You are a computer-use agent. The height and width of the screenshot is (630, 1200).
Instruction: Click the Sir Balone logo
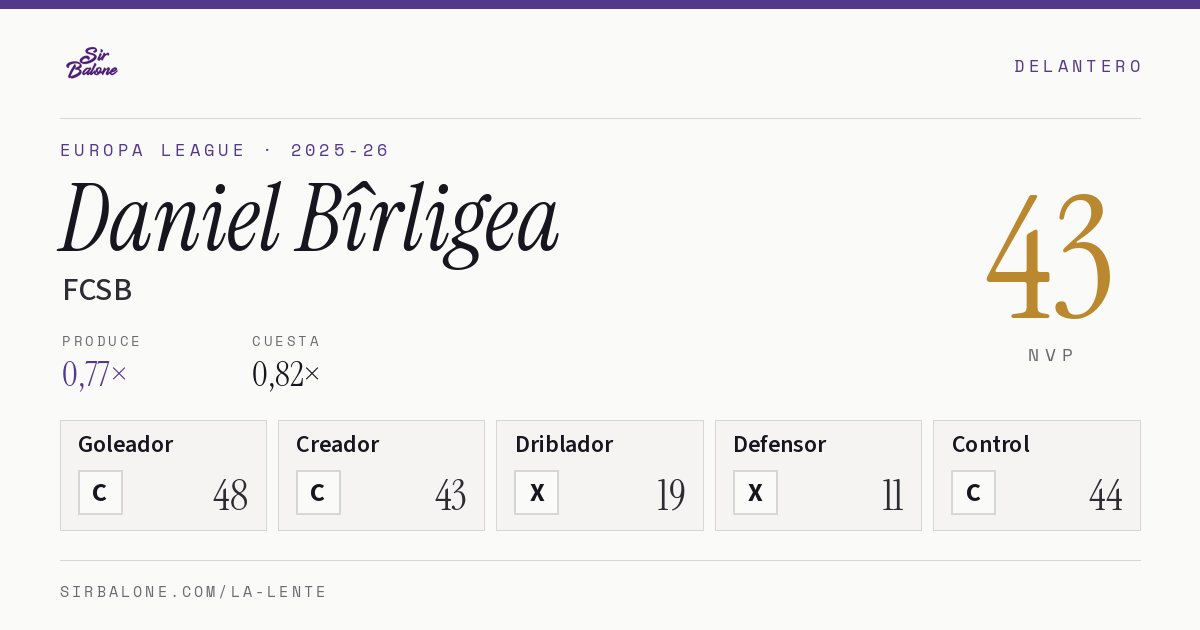[x=92, y=63]
